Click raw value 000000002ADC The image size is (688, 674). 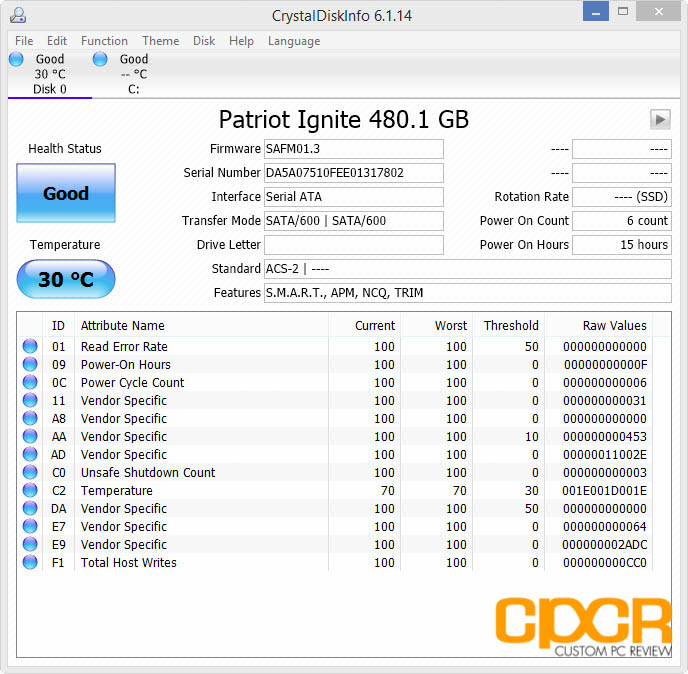coord(604,545)
